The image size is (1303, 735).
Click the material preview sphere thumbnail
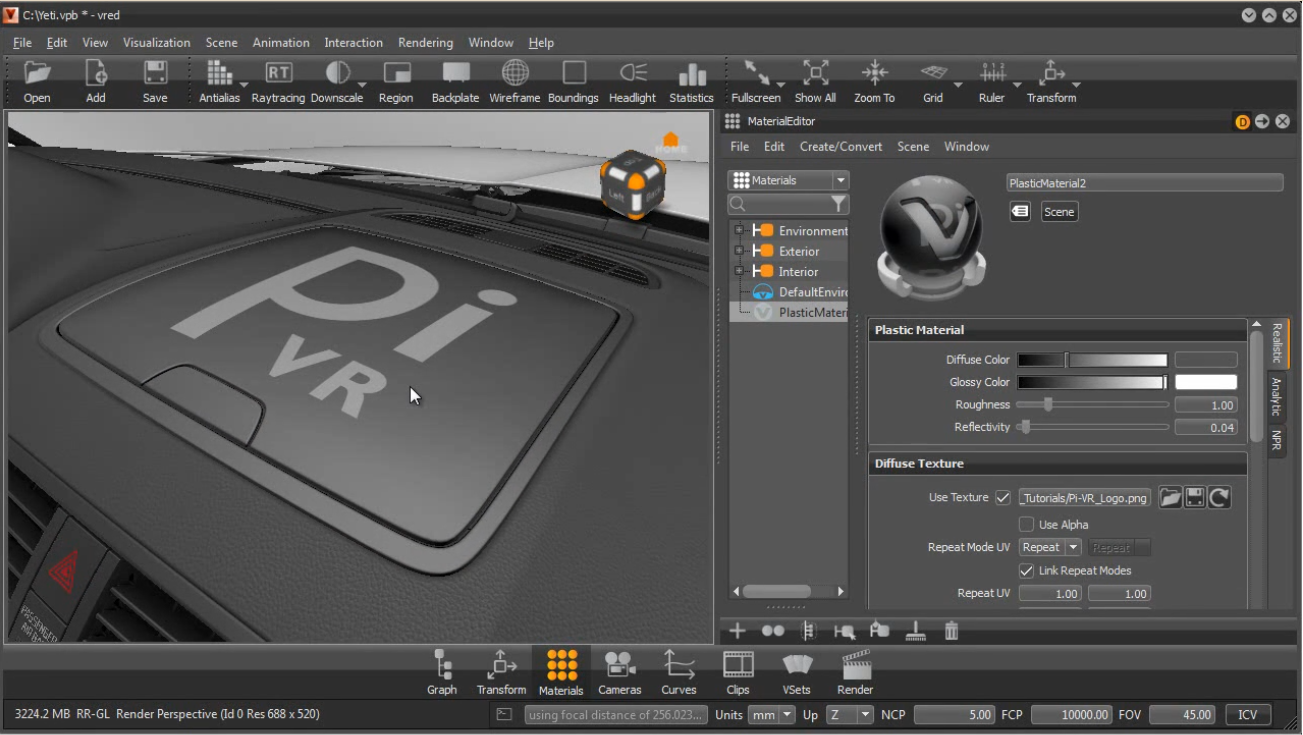[x=931, y=236]
